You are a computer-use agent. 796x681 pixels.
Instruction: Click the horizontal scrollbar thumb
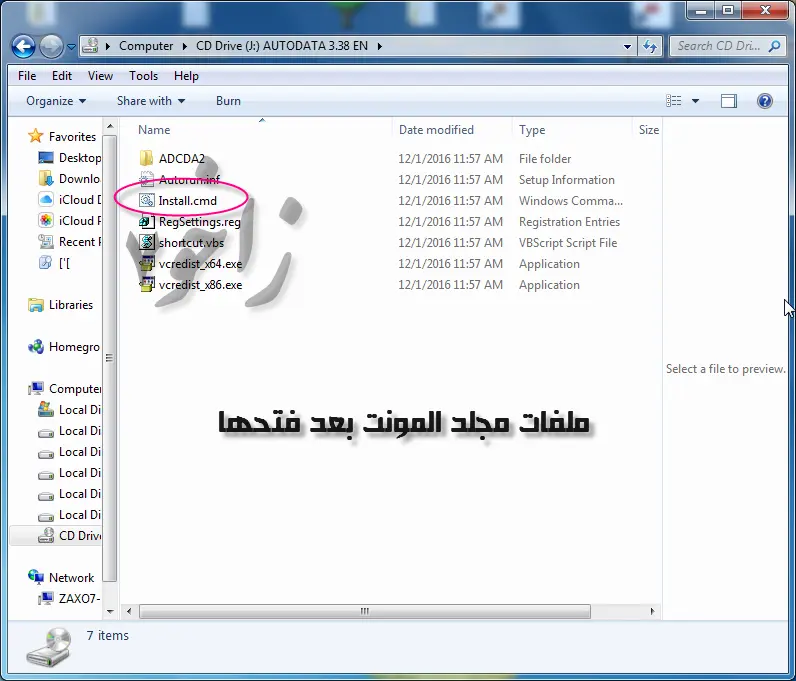click(x=364, y=611)
